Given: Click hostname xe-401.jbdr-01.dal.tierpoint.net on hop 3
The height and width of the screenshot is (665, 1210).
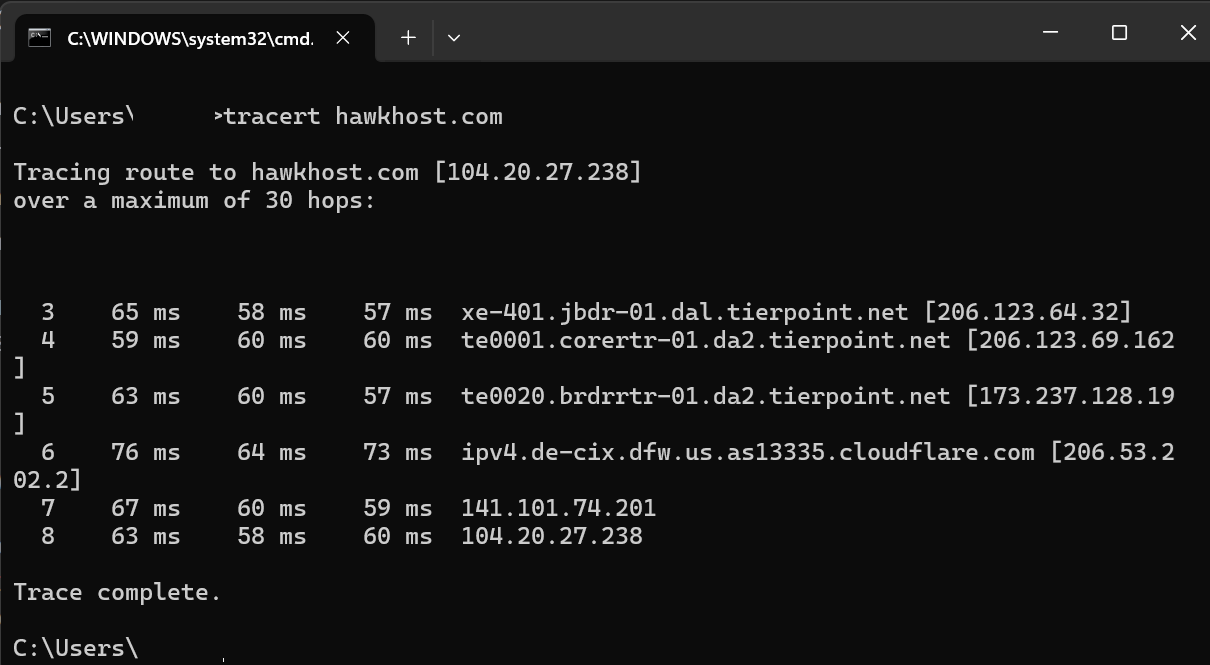Looking at the screenshot, I should (684, 313).
